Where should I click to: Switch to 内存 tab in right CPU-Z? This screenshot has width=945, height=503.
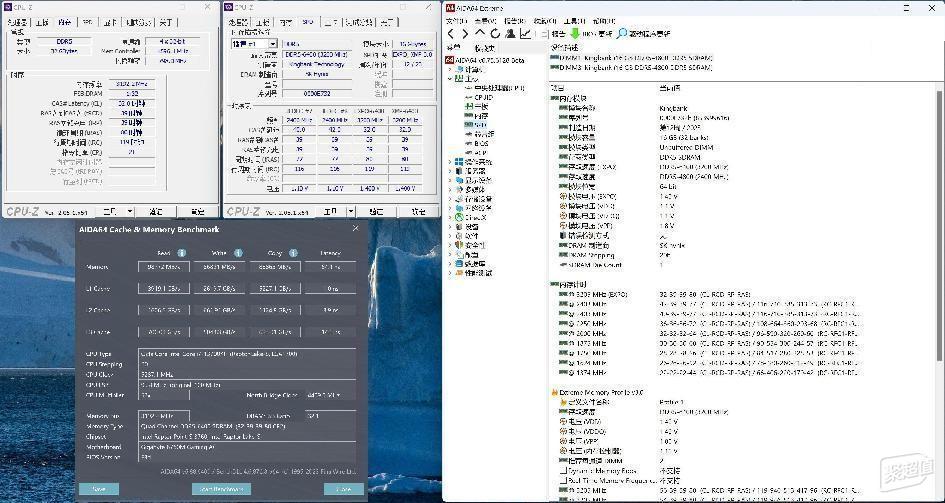pos(286,22)
